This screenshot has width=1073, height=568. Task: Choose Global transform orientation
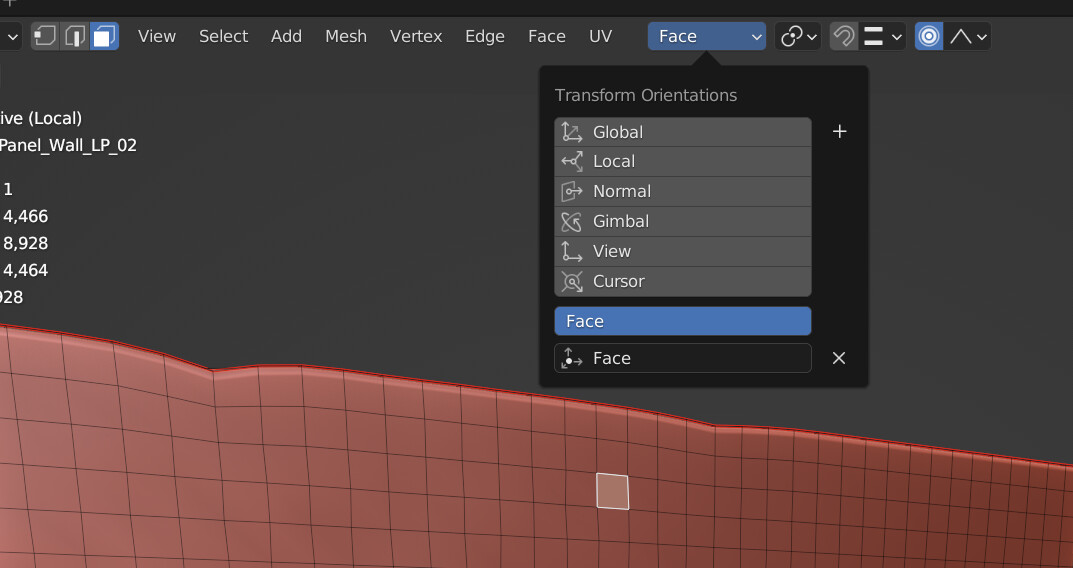pos(683,132)
